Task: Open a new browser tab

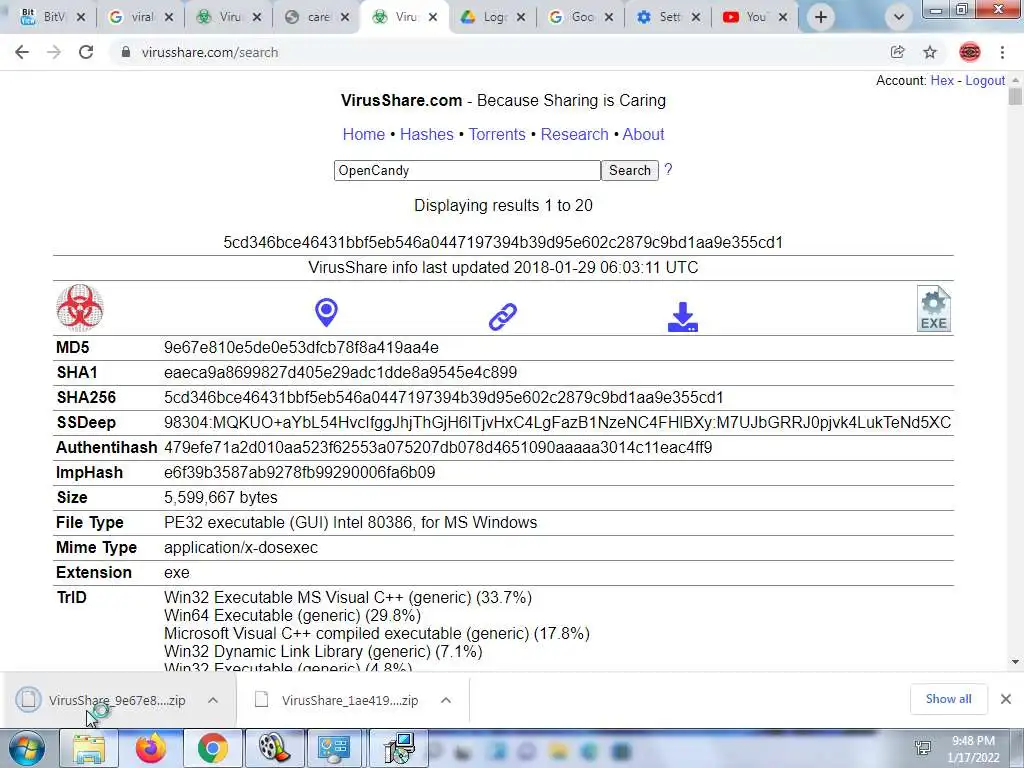Action: [821, 17]
